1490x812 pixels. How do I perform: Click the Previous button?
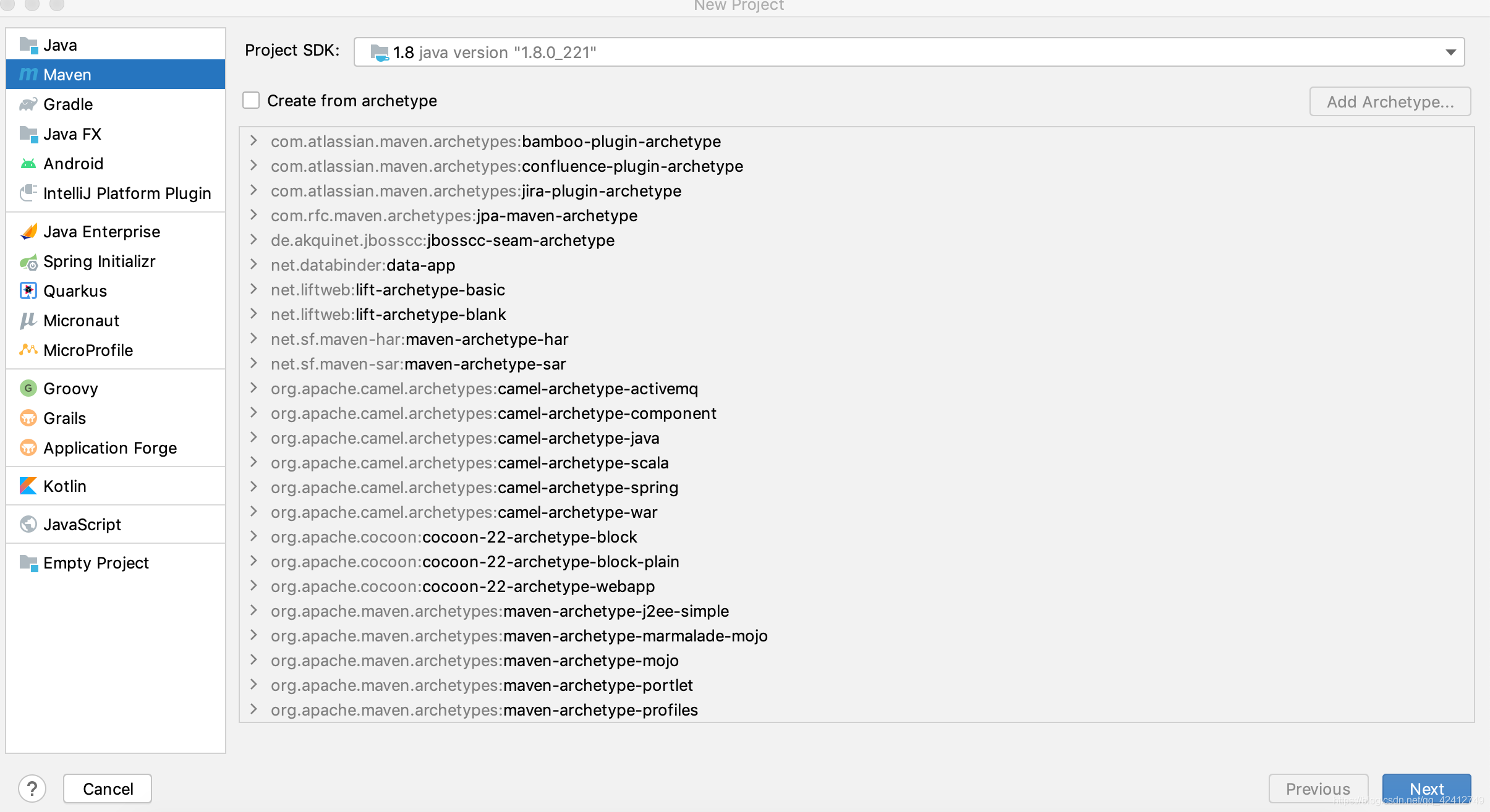(1318, 789)
